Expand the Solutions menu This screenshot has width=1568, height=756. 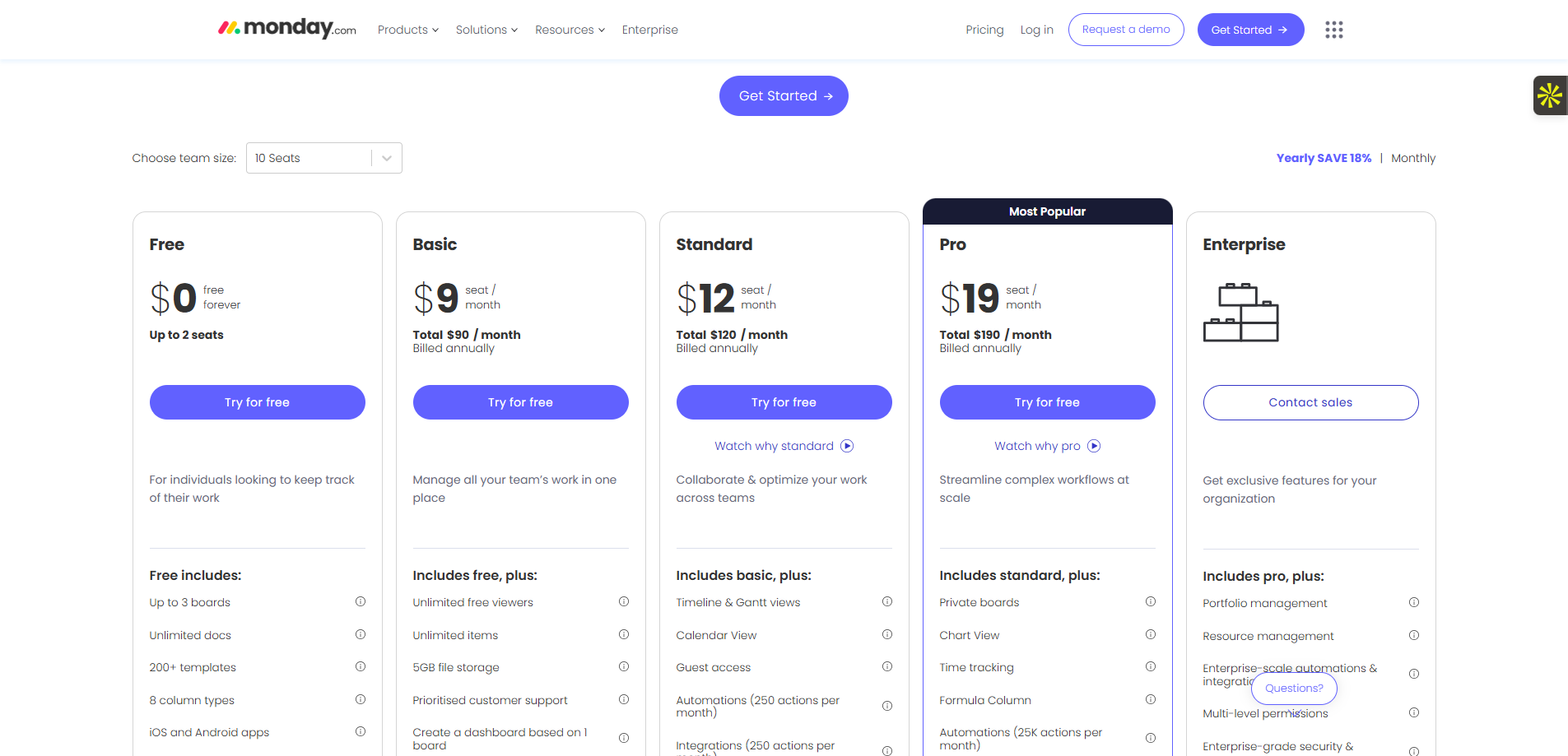486,30
